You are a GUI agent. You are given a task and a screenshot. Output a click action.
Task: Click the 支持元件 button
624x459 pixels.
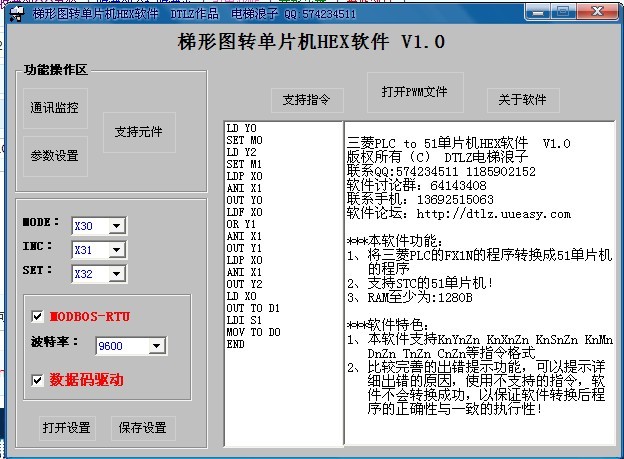(138, 132)
